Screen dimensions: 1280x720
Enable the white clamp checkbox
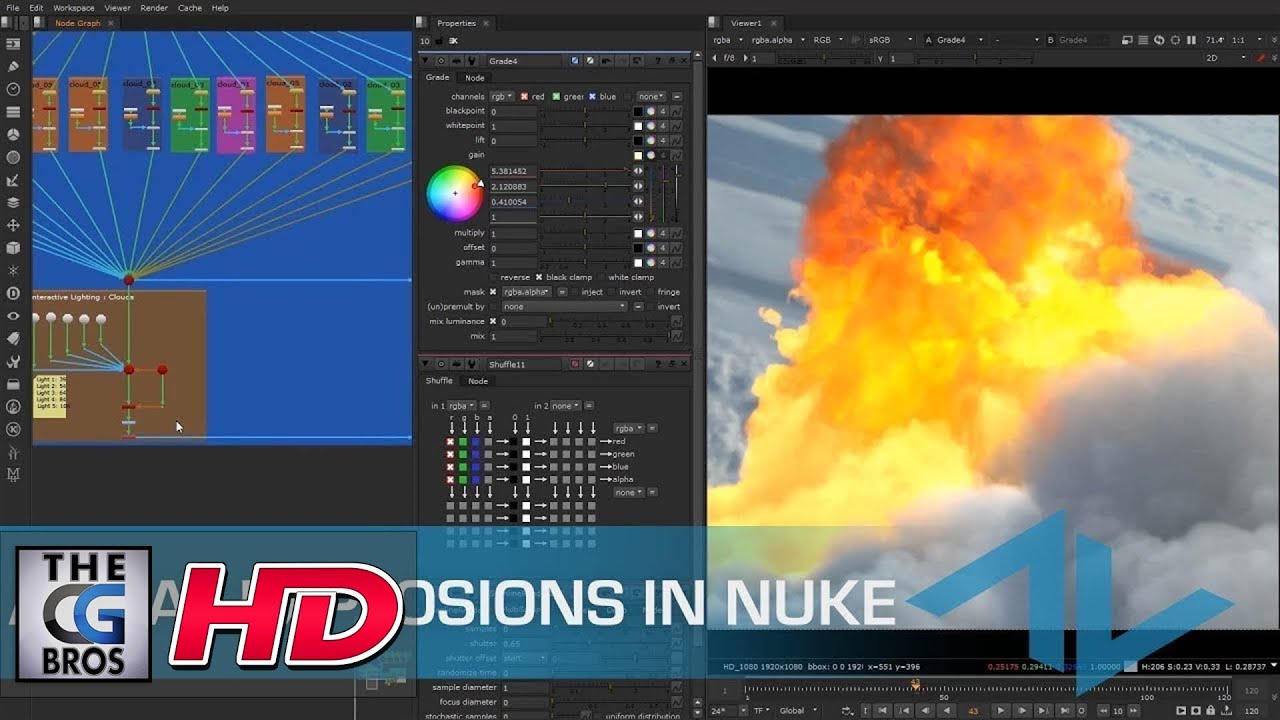tap(601, 277)
